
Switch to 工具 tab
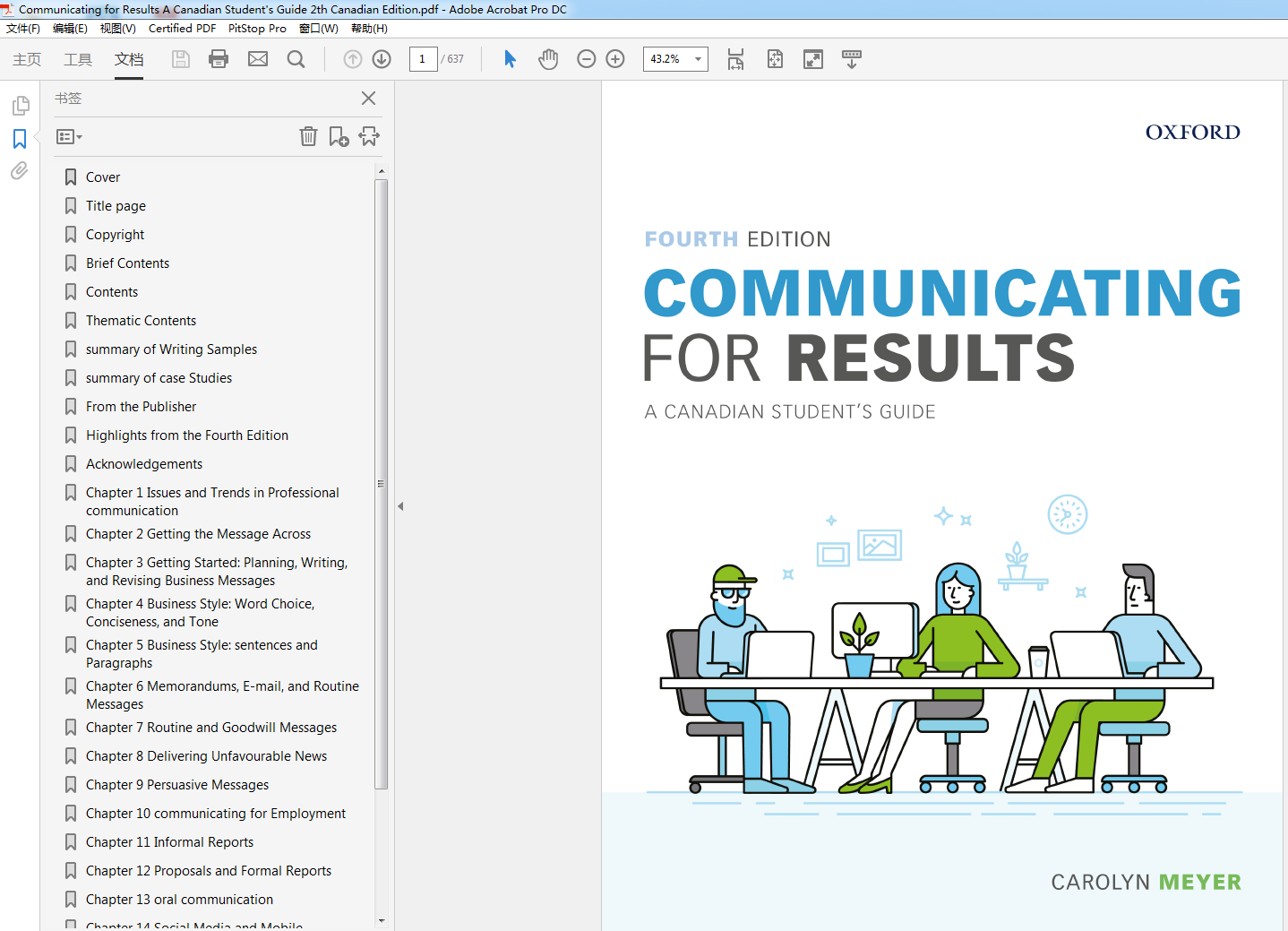click(78, 59)
